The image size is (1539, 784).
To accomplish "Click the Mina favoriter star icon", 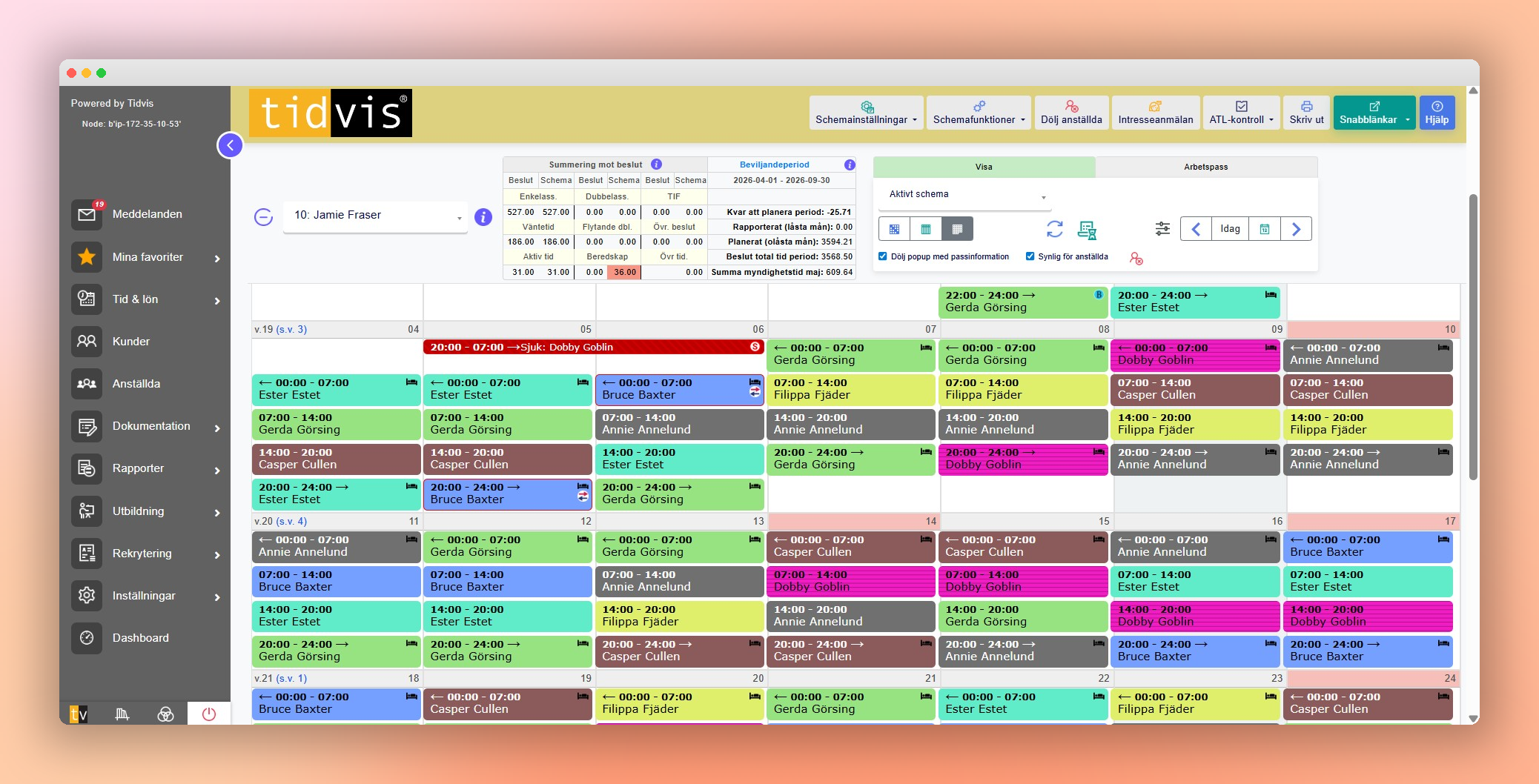I will click(87, 257).
